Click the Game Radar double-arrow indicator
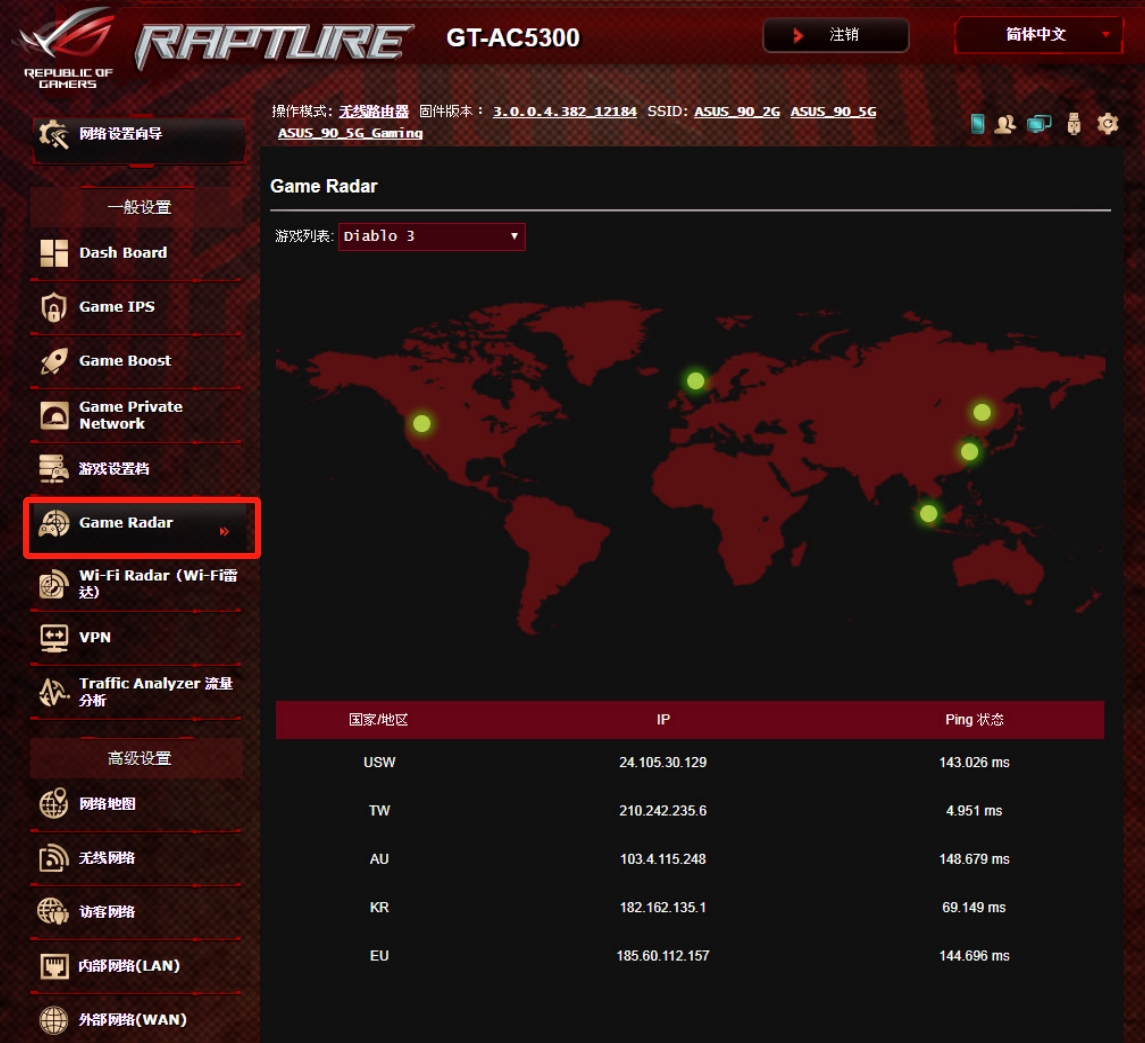 pos(224,531)
